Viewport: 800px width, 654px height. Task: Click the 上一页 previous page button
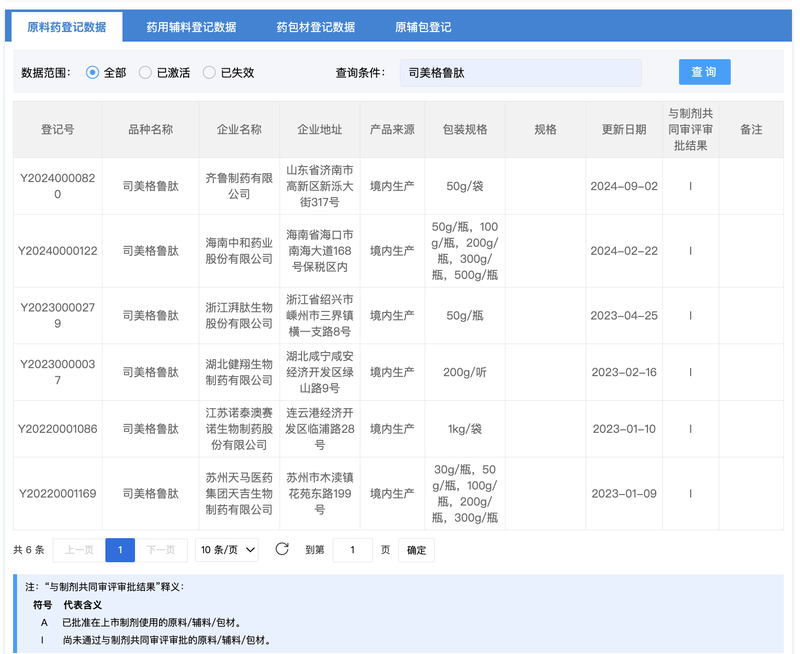pyautogui.click(x=79, y=550)
